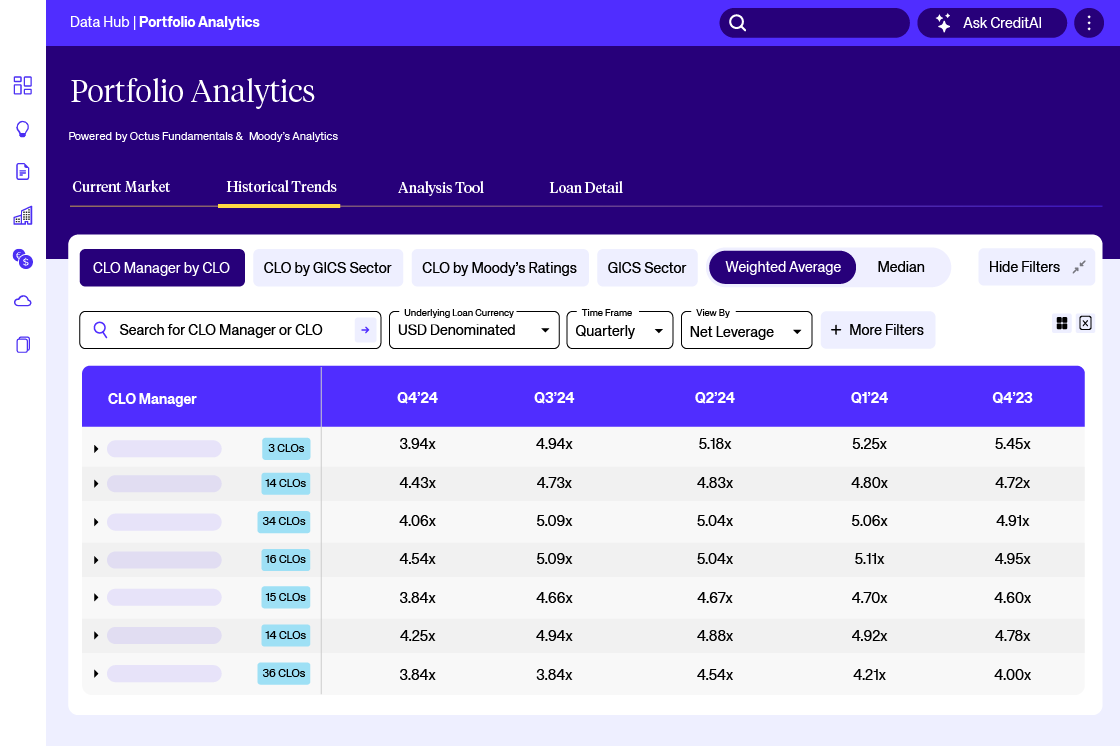Click the Q4'23 column header
This screenshot has width=1120, height=746.
[1012, 398]
